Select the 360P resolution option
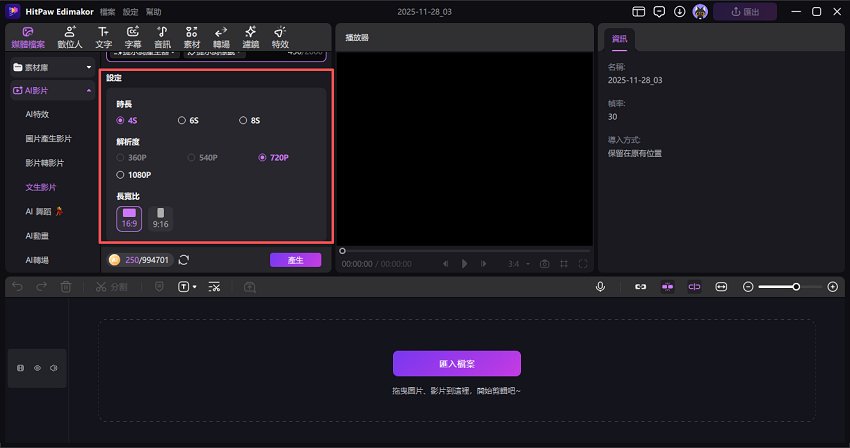 [x=131, y=157]
